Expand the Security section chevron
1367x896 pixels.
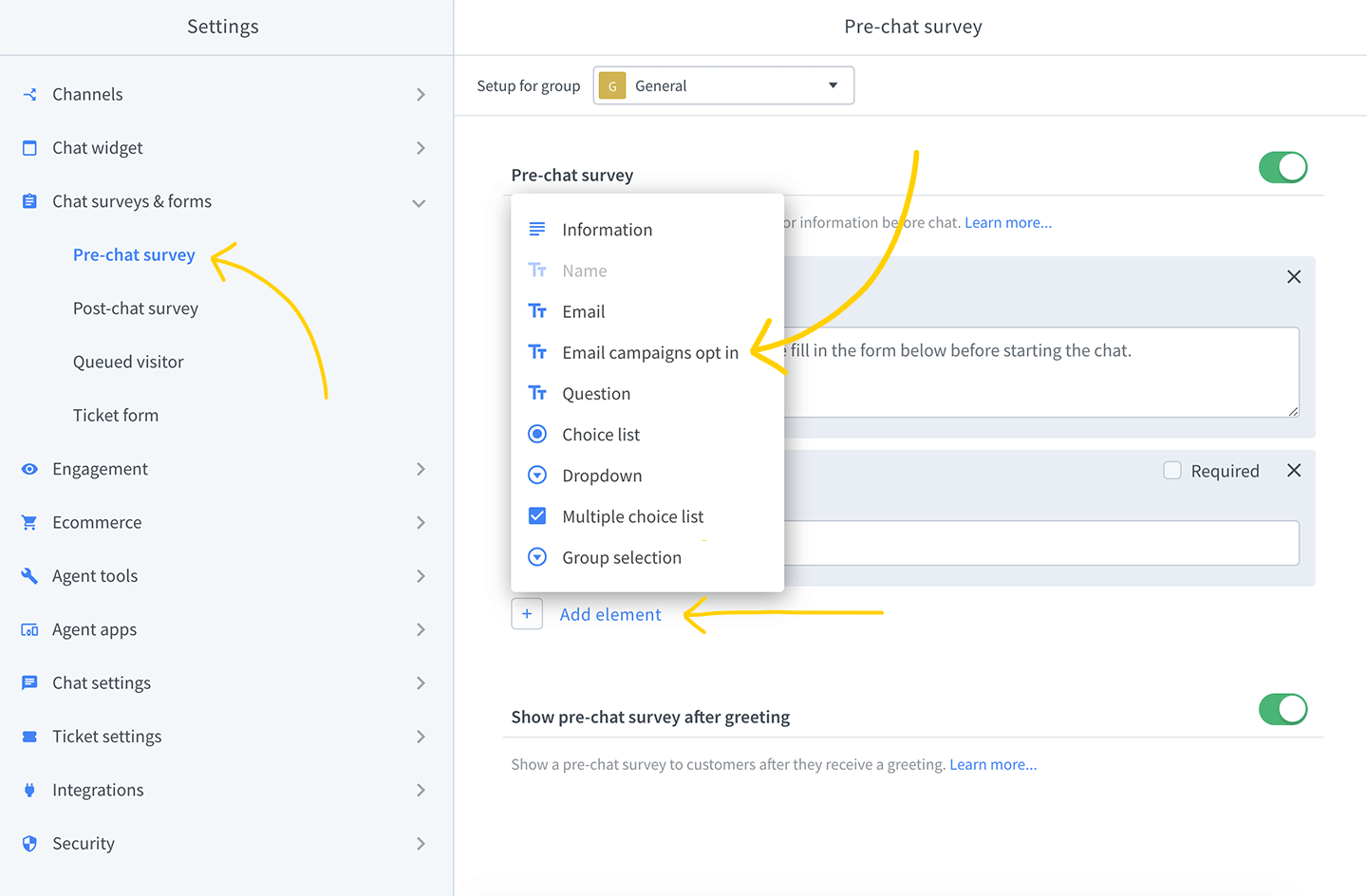pyautogui.click(x=421, y=844)
